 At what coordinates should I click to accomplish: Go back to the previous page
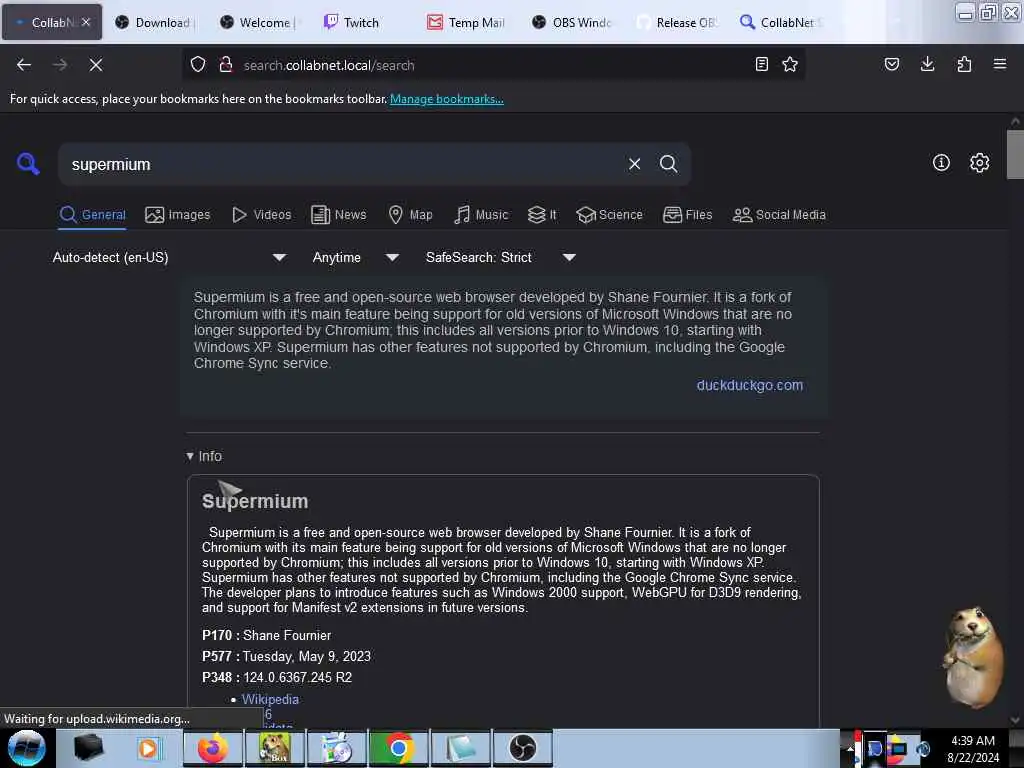pos(24,65)
